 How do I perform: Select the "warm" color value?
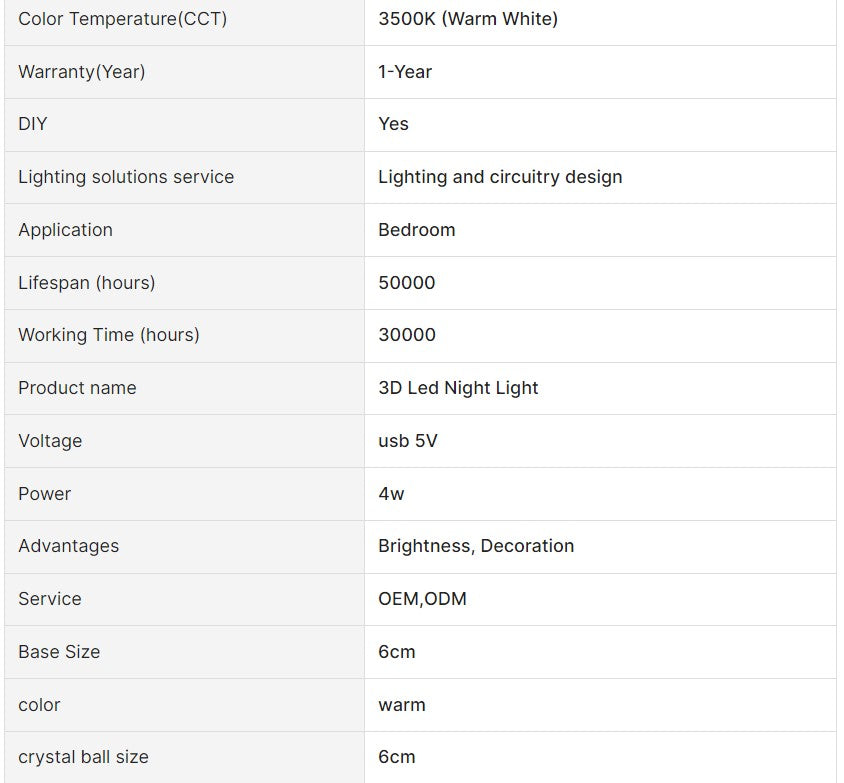402,705
